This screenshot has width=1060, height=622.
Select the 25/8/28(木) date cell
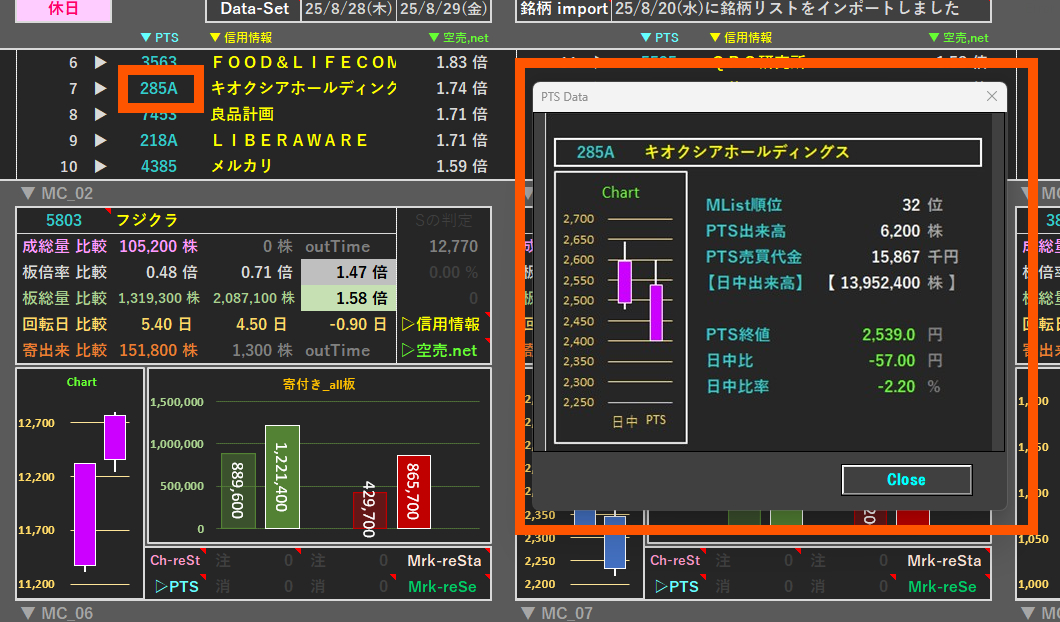pos(348,9)
